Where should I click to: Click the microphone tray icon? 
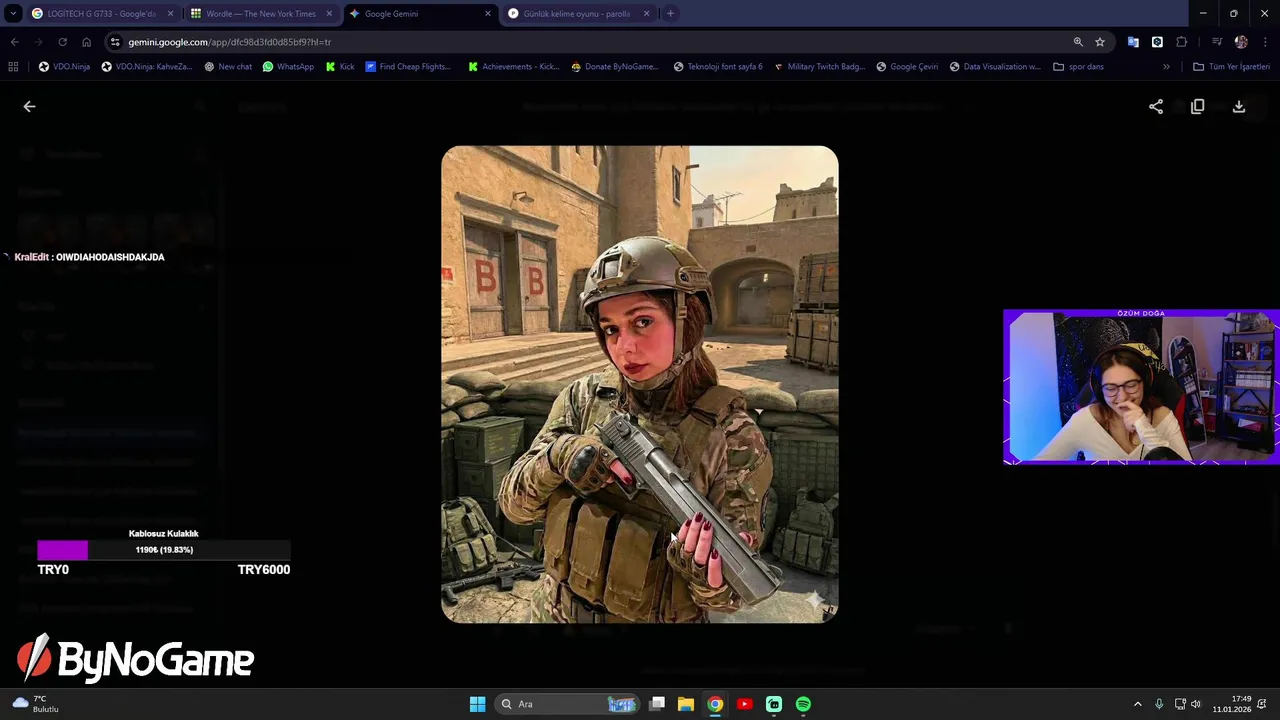pos(1159,704)
